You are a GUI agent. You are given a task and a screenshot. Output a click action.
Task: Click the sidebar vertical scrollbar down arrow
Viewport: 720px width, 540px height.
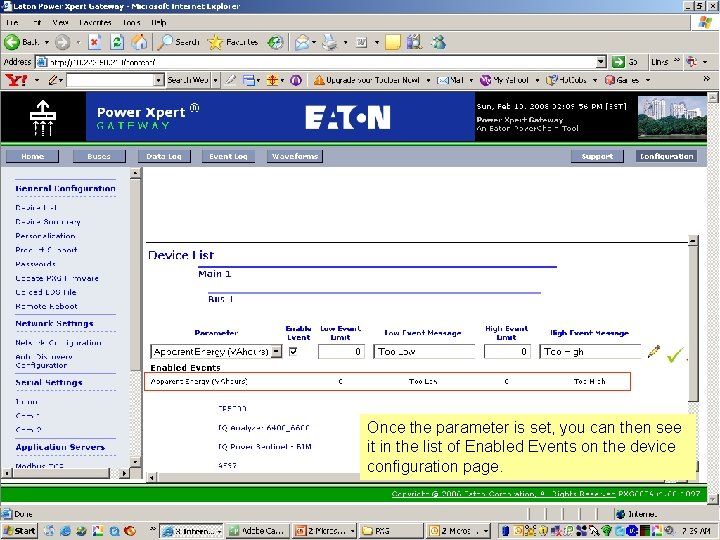[x=135, y=462]
